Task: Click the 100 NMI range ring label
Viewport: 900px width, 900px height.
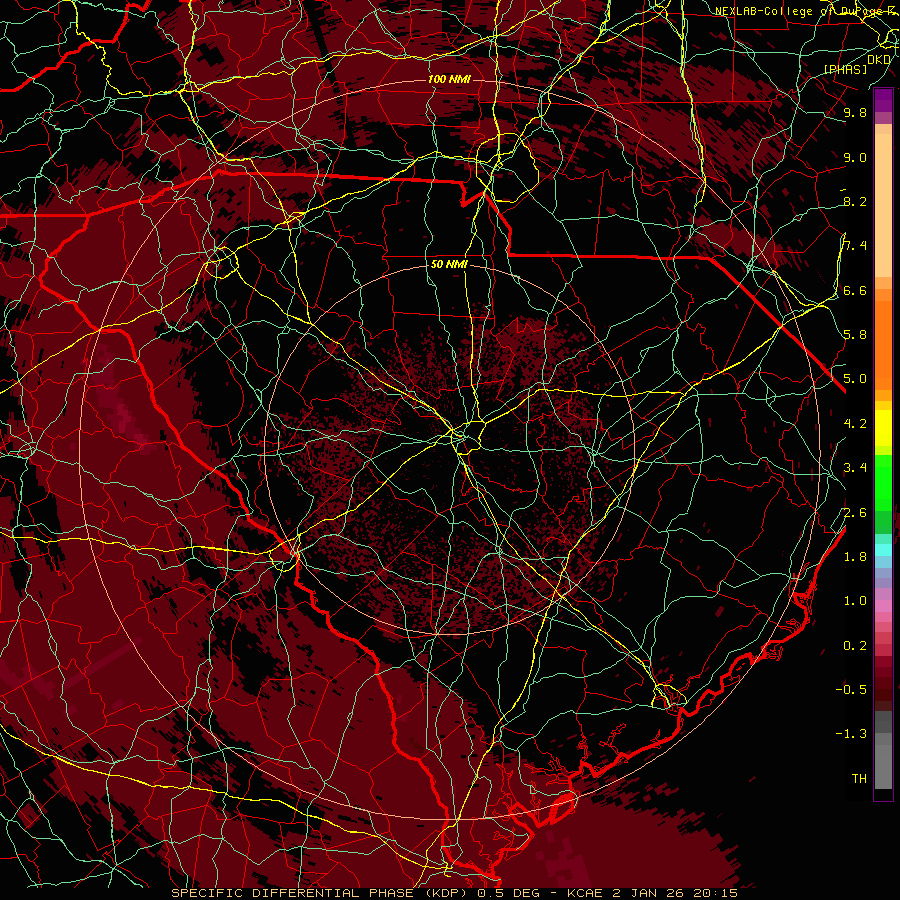Action: click(x=449, y=79)
